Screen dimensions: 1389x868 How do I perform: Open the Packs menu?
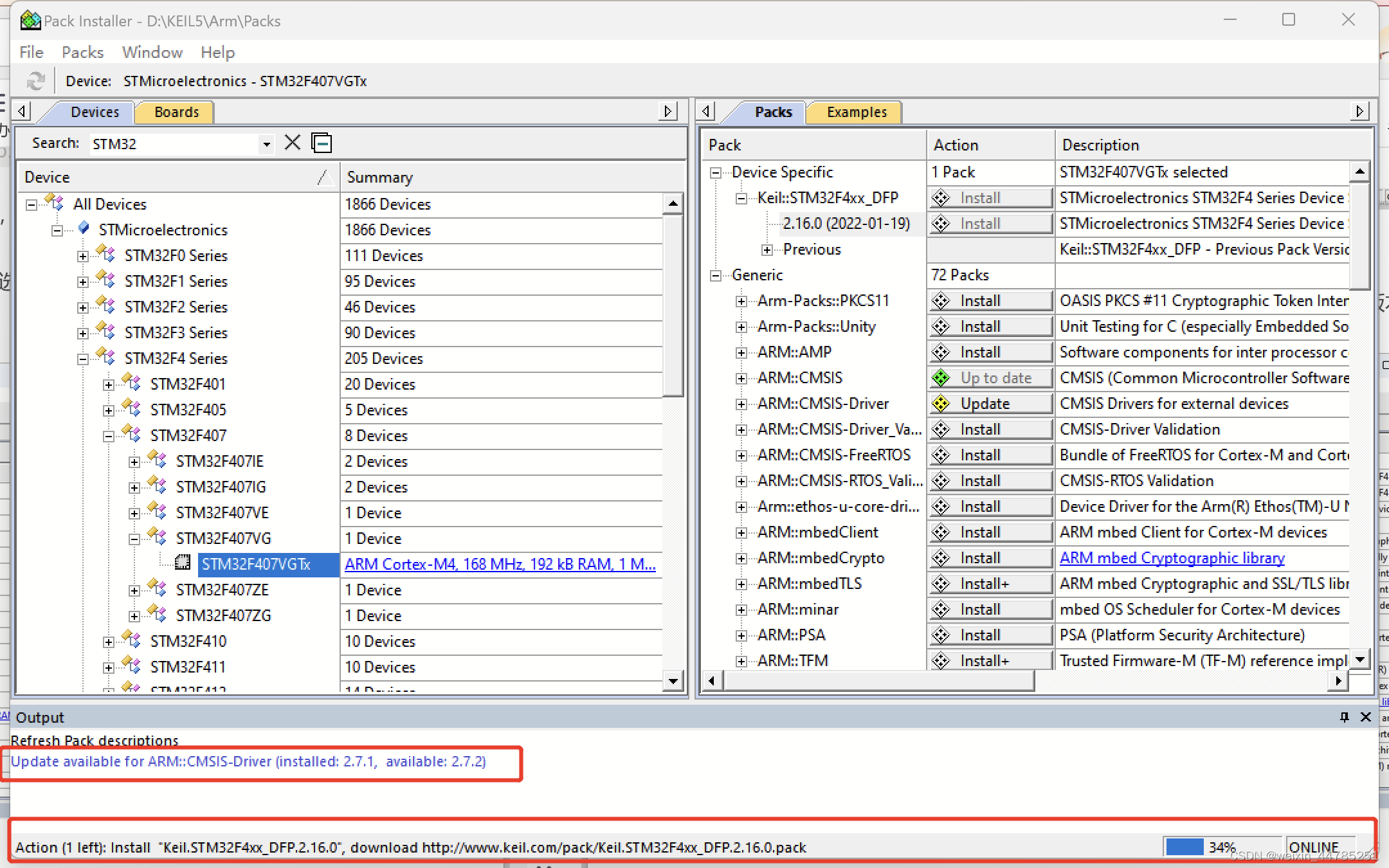pyautogui.click(x=82, y=52)
